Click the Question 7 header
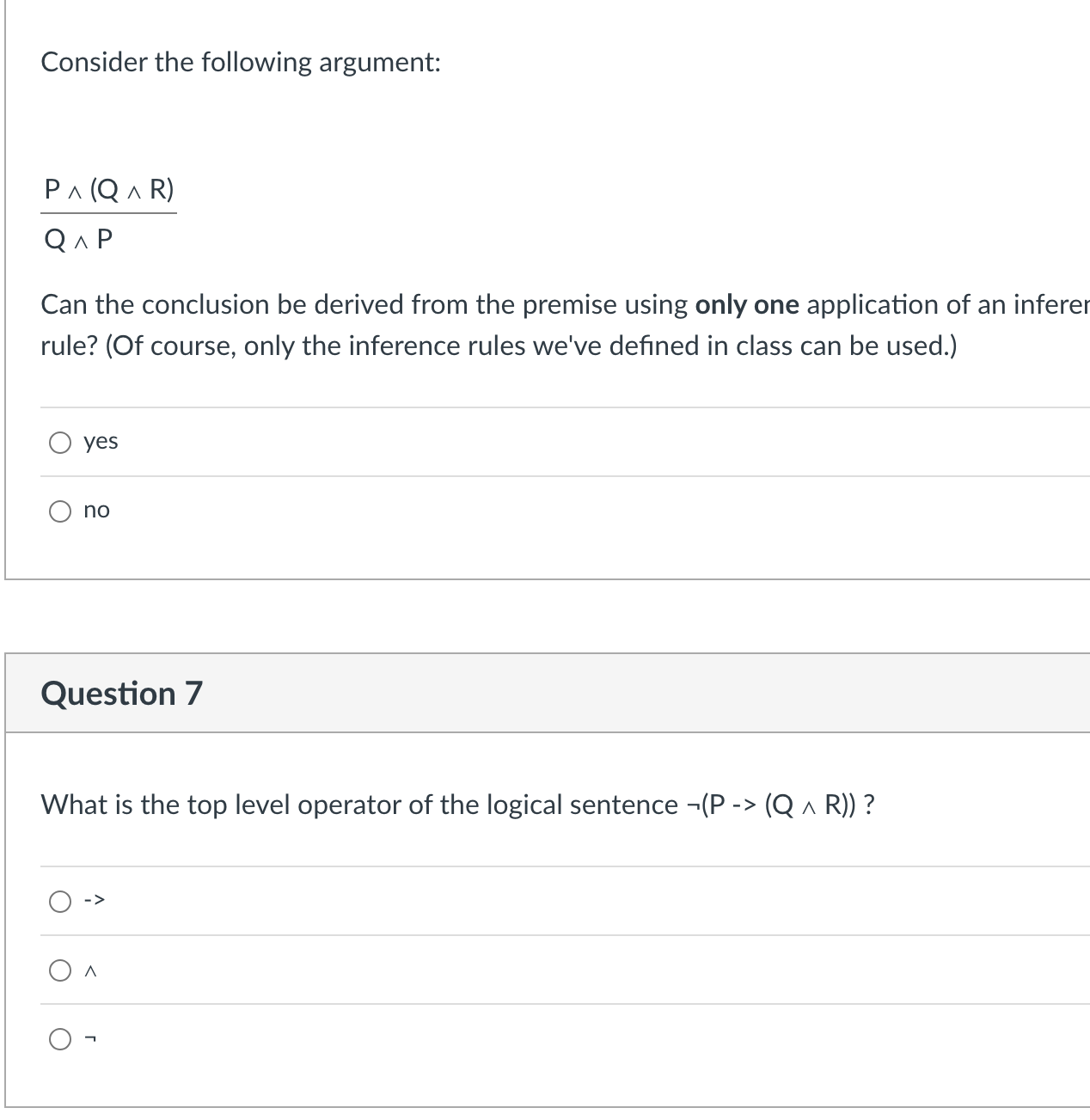 (122, 693)
